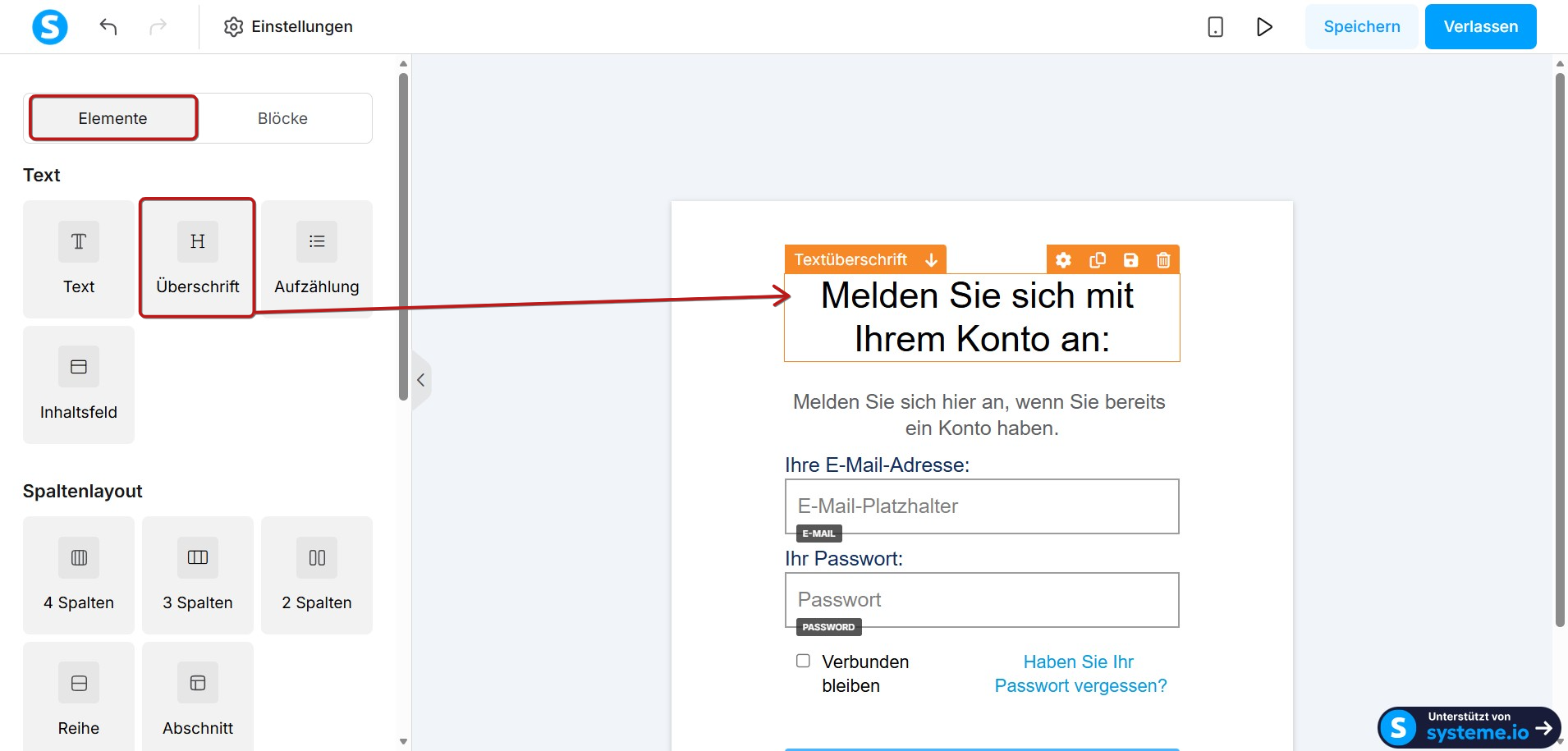Click the heading text Melden Sie sich
Screen dimensions: 1568x751
point(982,318)
